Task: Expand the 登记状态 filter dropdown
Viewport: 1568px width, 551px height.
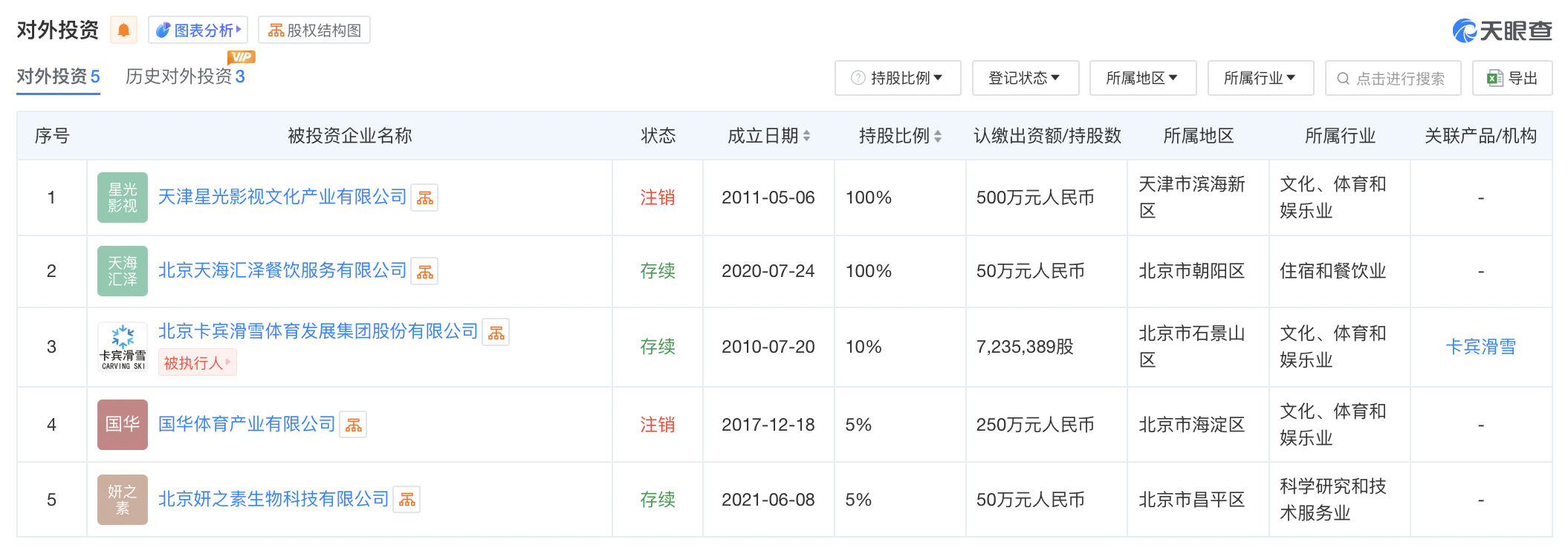Action: coord(1026,78)
